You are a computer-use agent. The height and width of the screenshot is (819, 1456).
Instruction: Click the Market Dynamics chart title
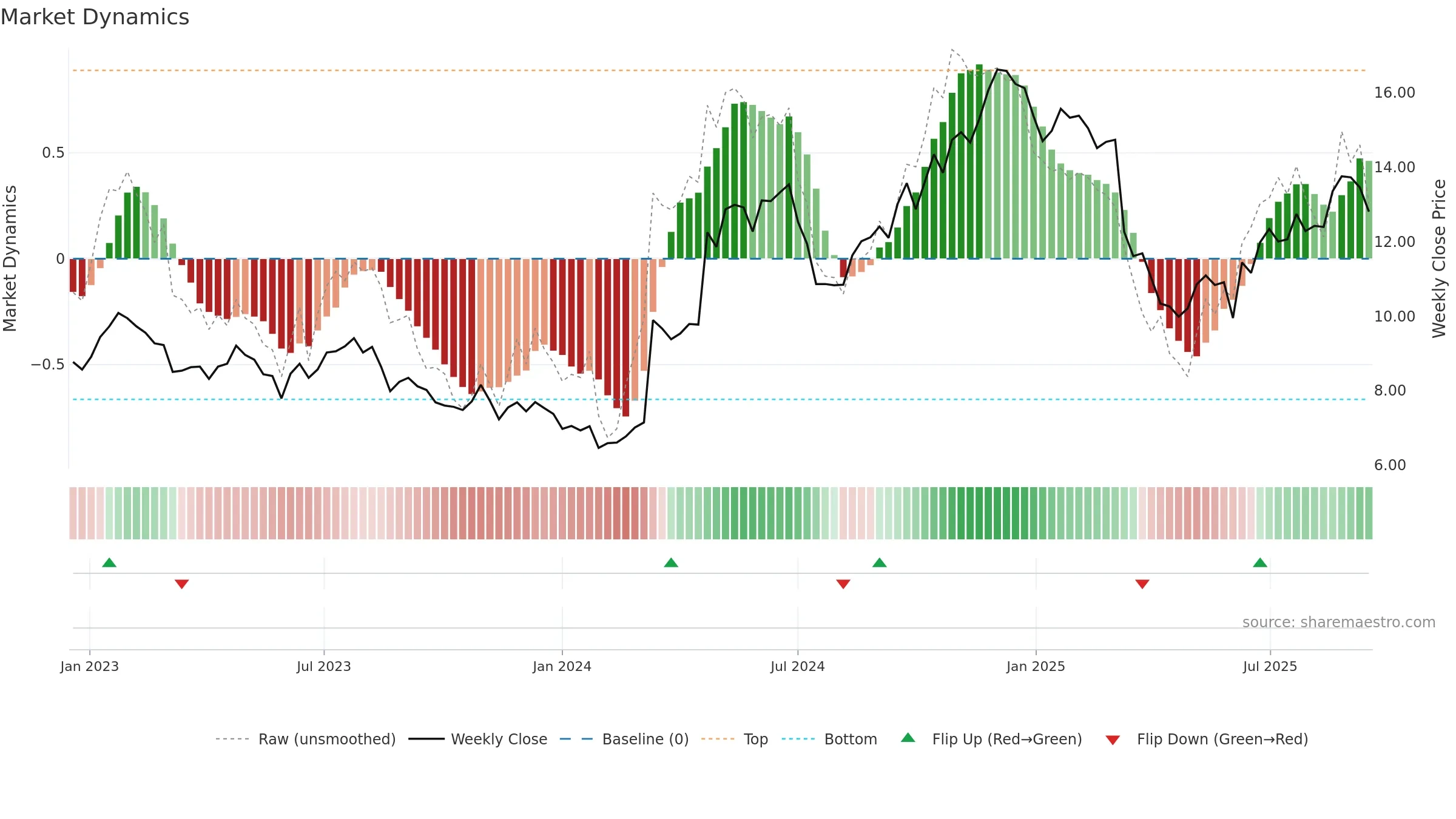click(x=95, y=17)
